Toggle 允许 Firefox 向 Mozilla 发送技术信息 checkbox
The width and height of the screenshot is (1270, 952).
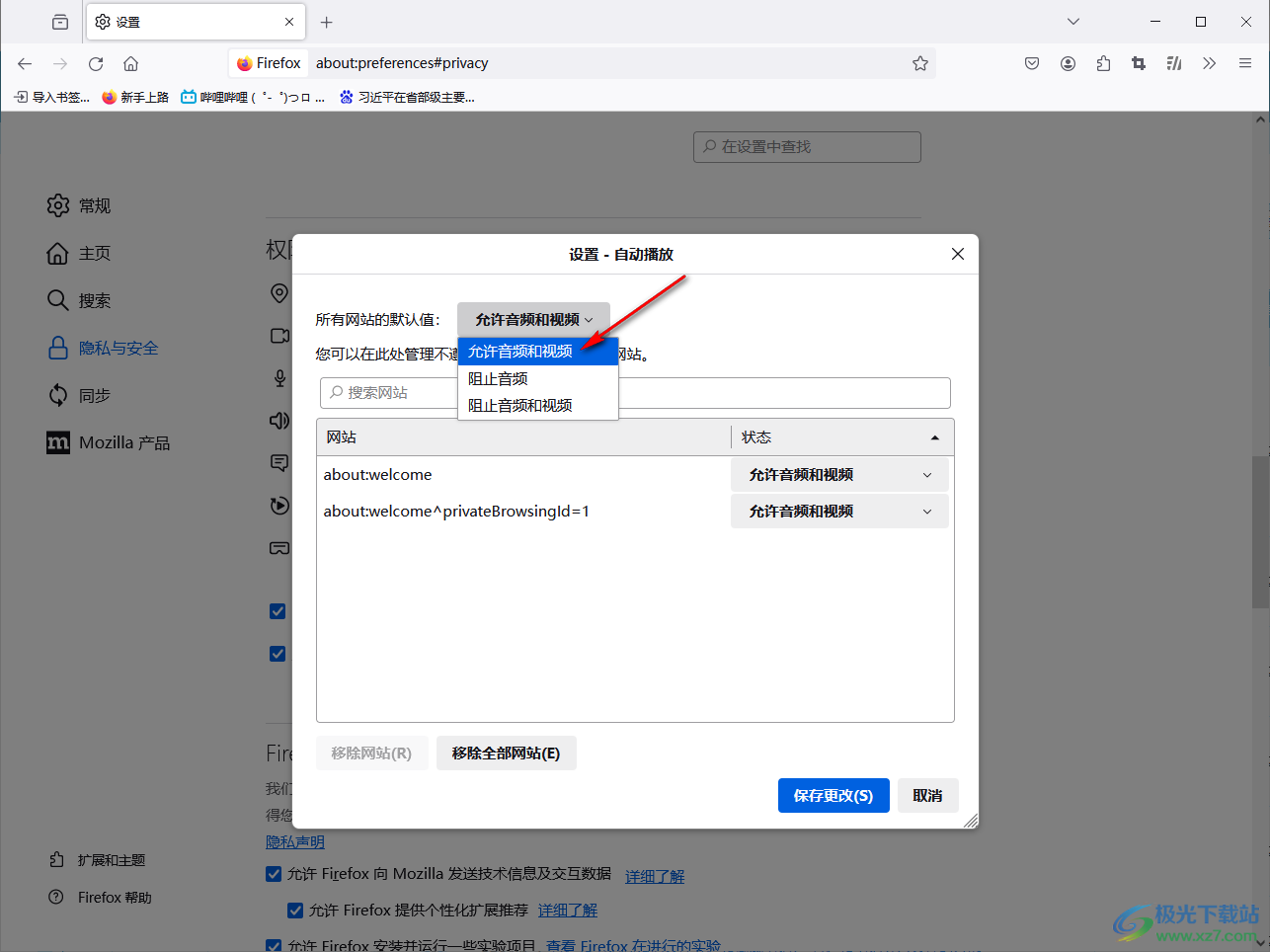(274, 874)
